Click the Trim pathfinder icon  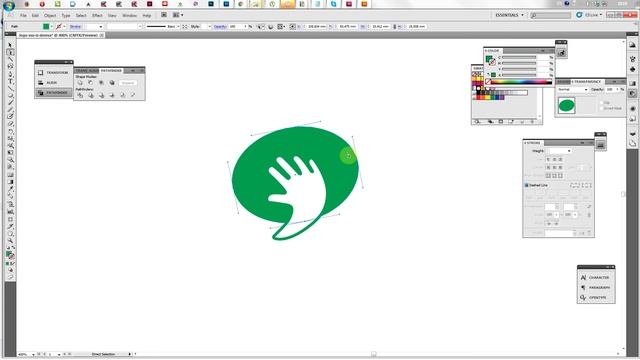[91, 95]
